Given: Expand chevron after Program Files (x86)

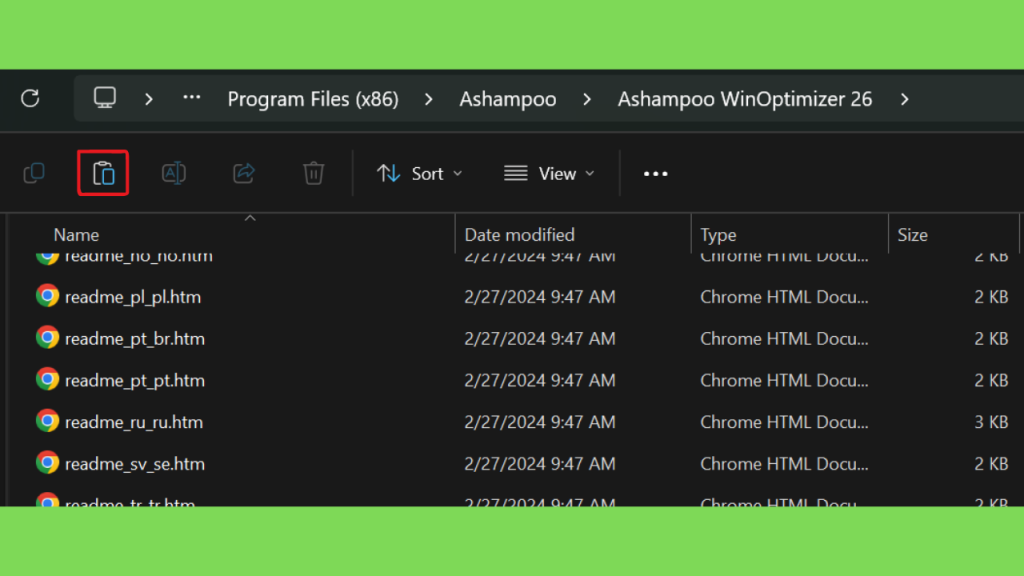Looking at the screenshot, I should [x=428, y=99].
